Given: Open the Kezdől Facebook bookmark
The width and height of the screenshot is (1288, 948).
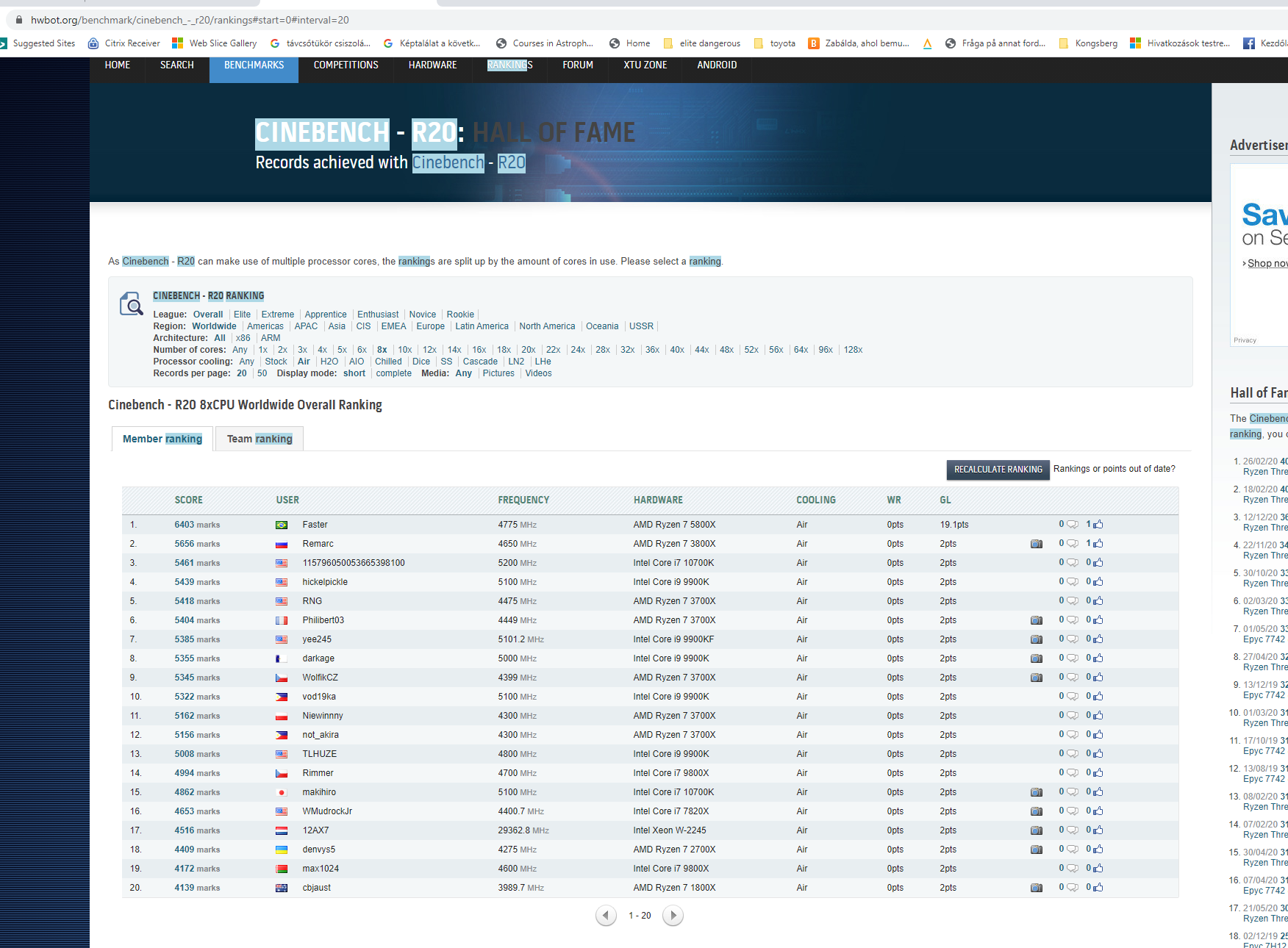Looking at the screenshot, I should 1264,43.
